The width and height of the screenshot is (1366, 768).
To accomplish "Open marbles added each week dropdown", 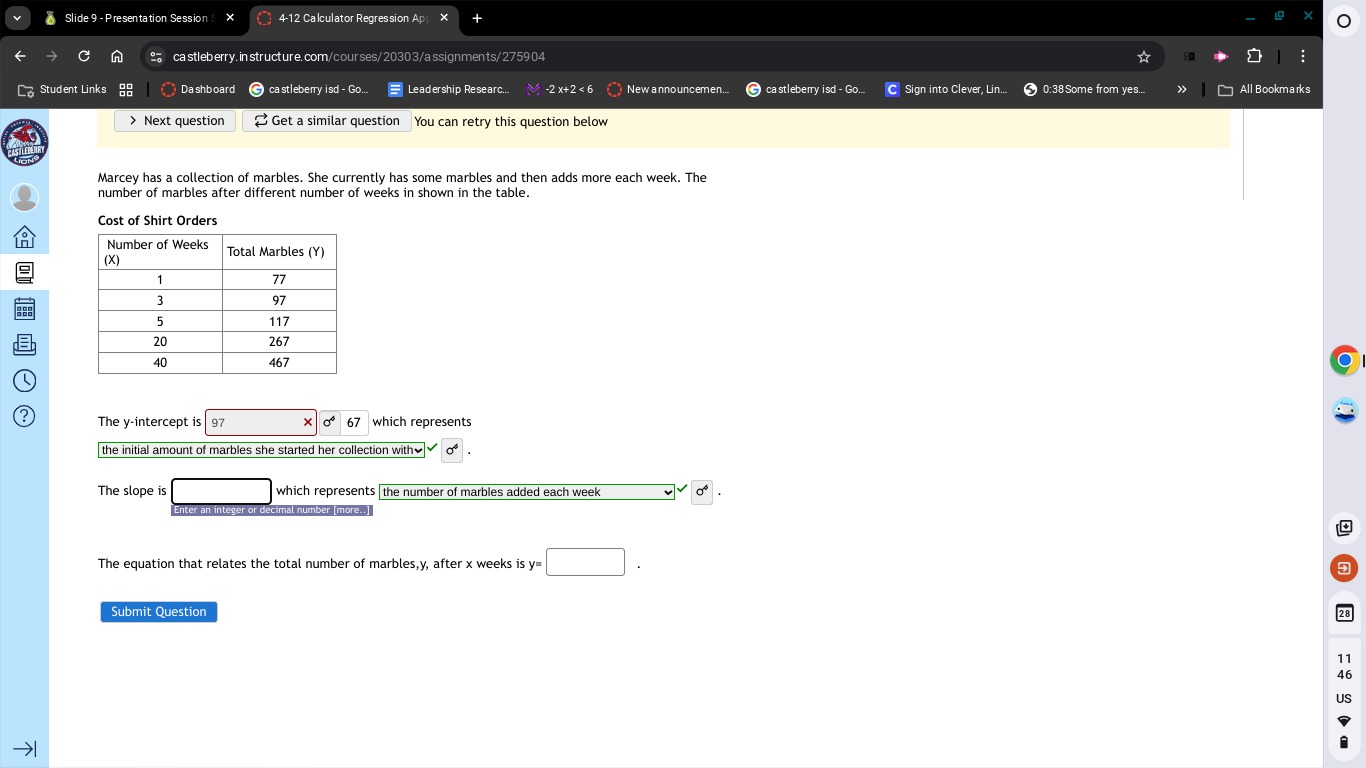I will tap(527, 492).
